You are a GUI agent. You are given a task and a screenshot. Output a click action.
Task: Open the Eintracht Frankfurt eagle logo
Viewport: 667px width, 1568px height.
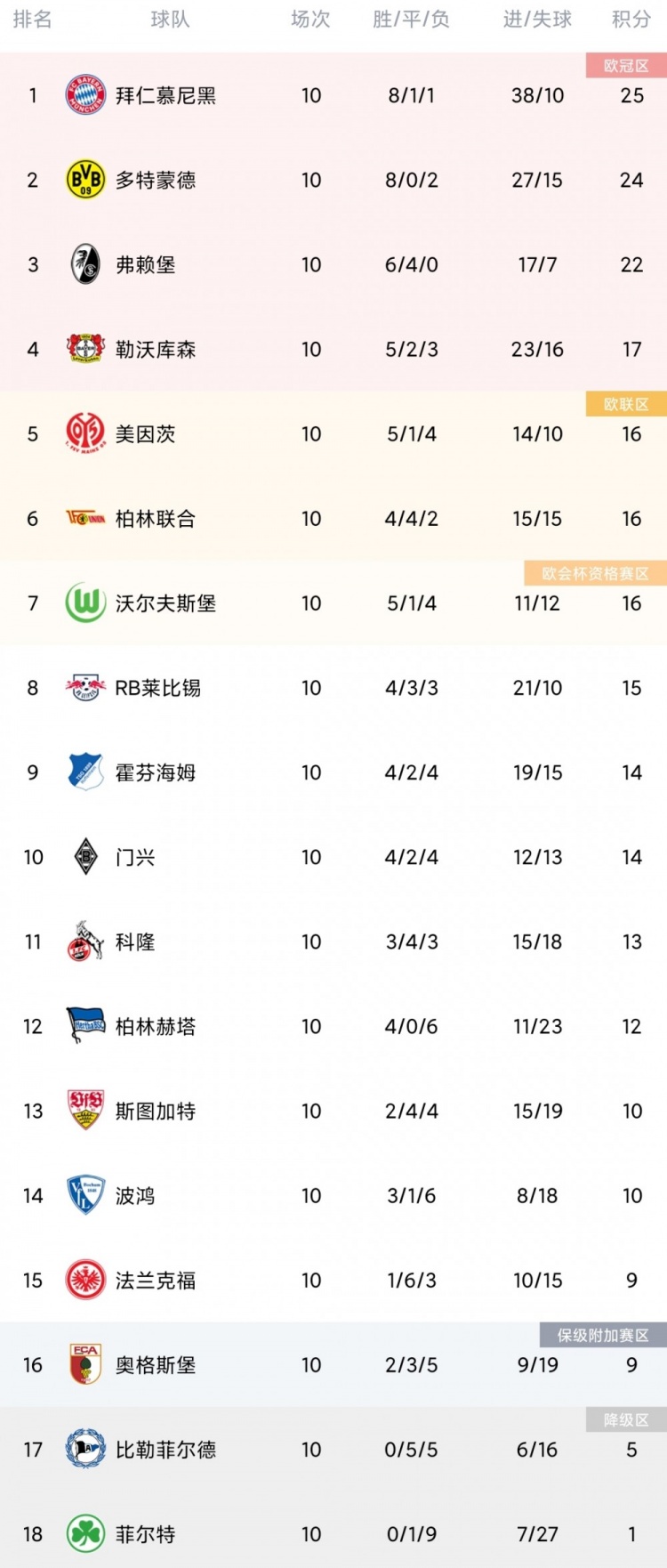pos(85,1280)
